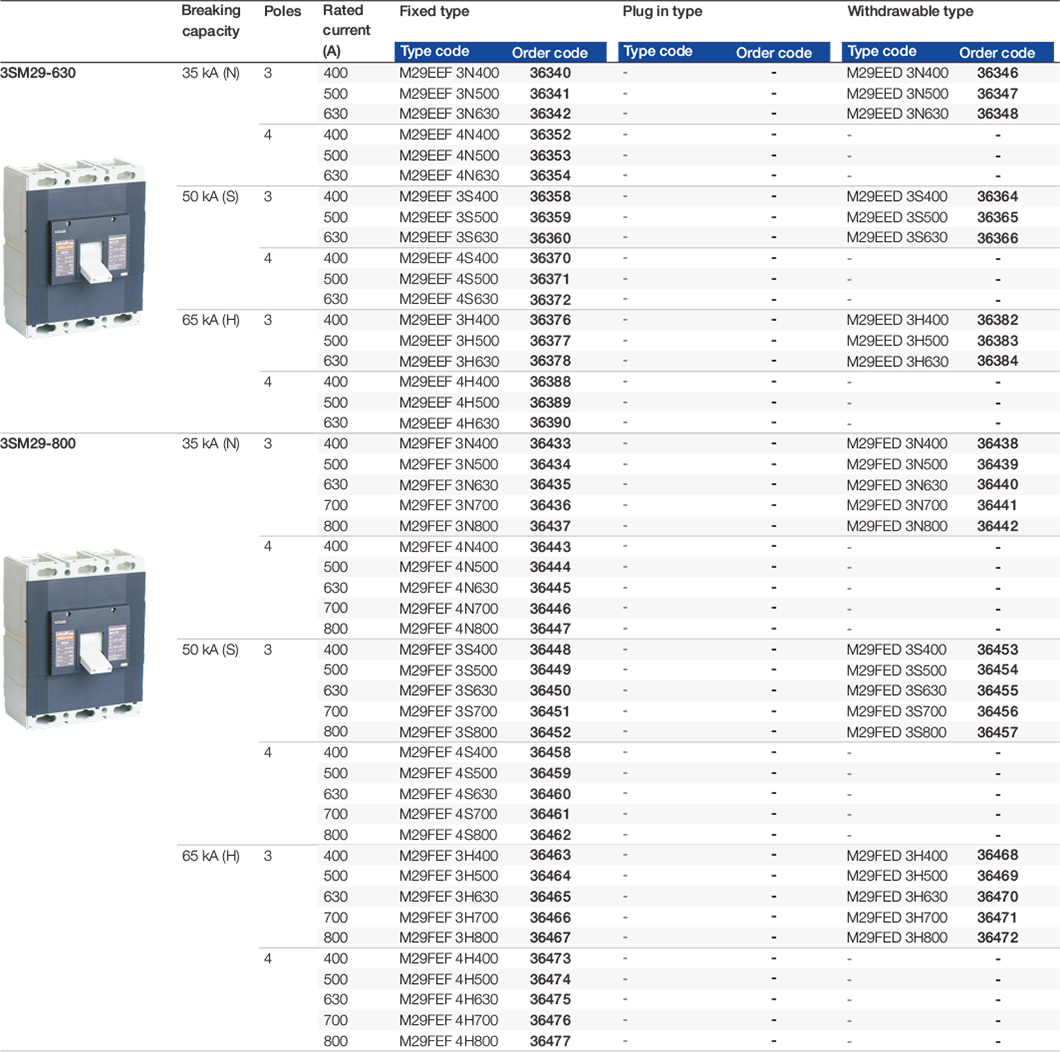Click type code M29FEF 4H800

448,1041
